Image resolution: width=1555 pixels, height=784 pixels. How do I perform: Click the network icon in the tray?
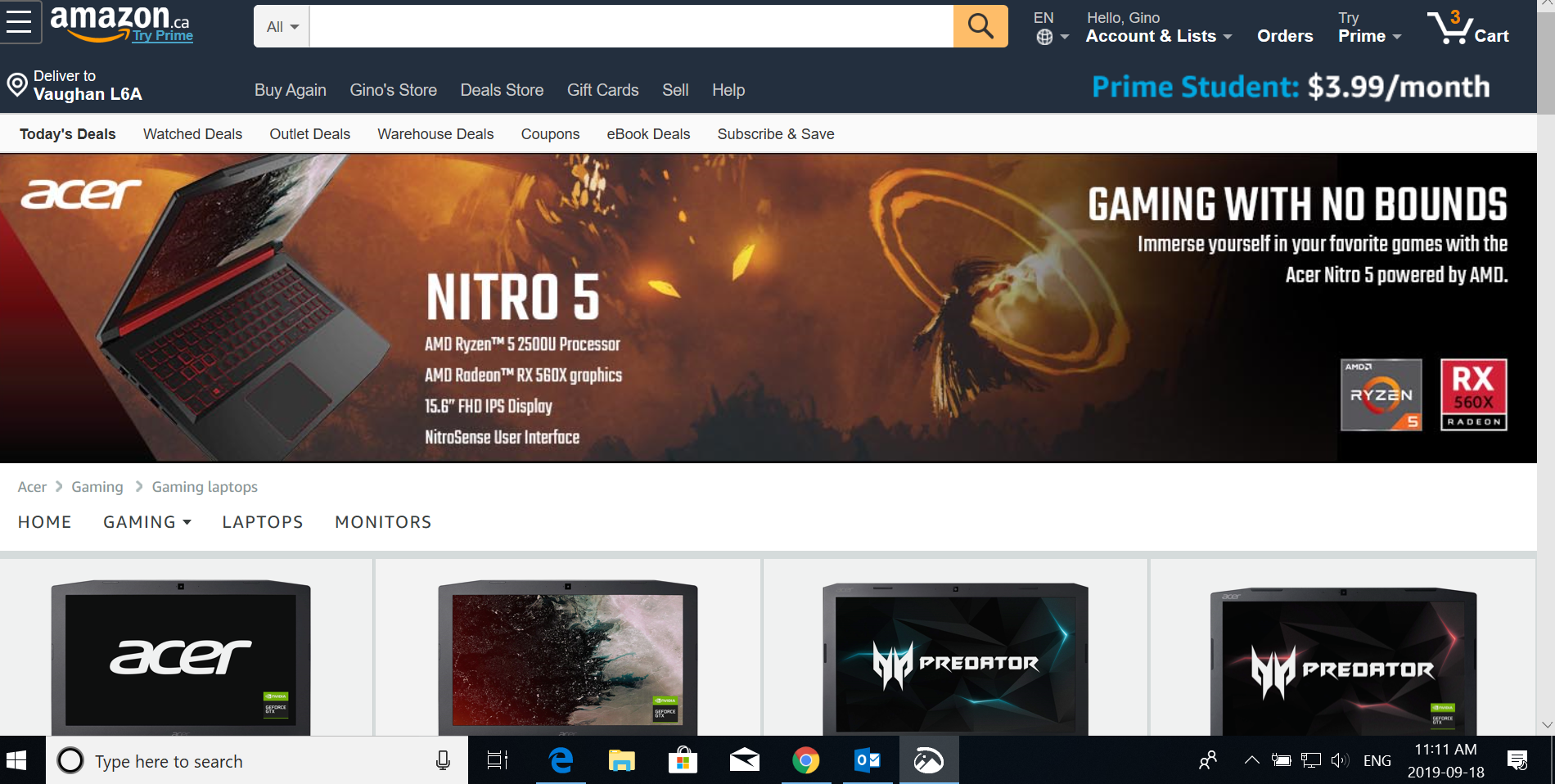(x=1311, y=761)
